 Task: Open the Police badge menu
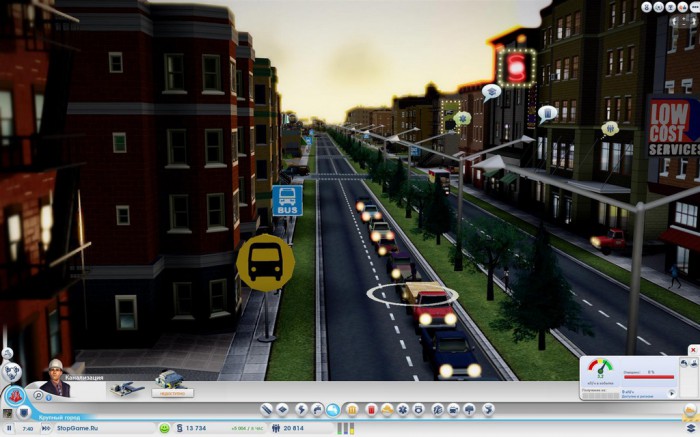pyautogui.click(x=418, y=409)
